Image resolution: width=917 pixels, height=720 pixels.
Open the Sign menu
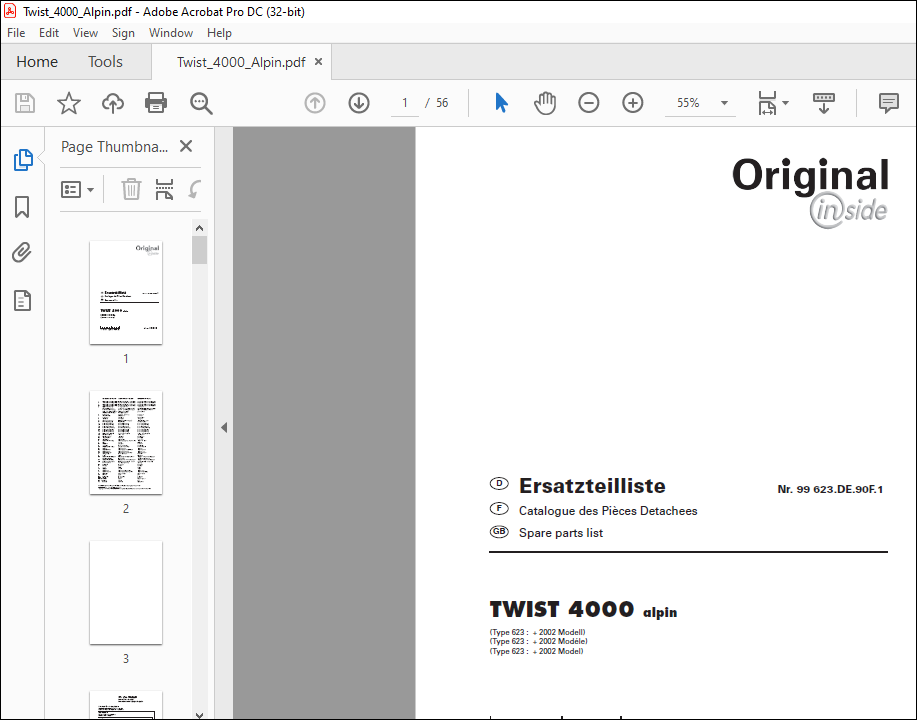pos(123,33)
